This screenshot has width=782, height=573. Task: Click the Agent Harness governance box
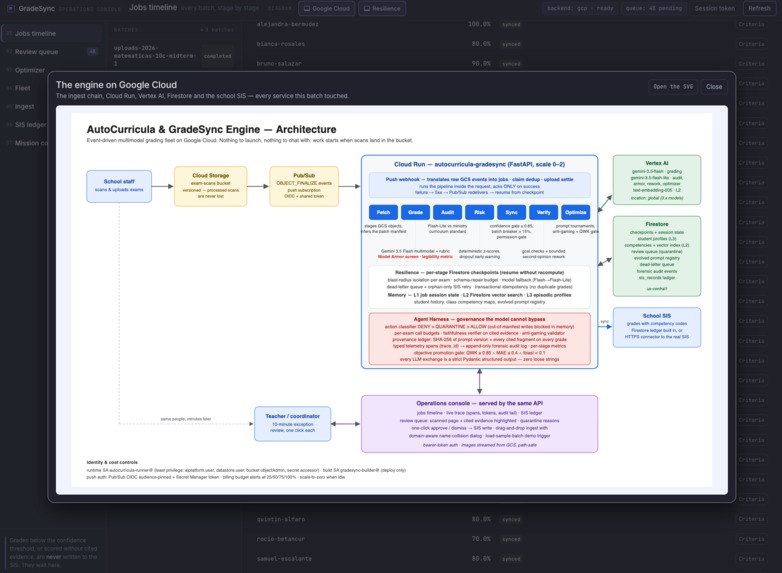[x=479, y=339]
